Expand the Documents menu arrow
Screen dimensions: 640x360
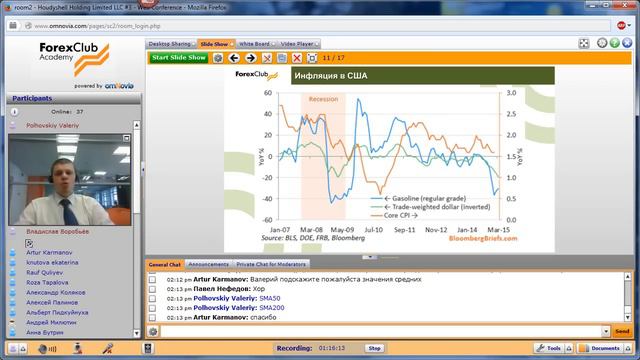[x=628, y=349]
